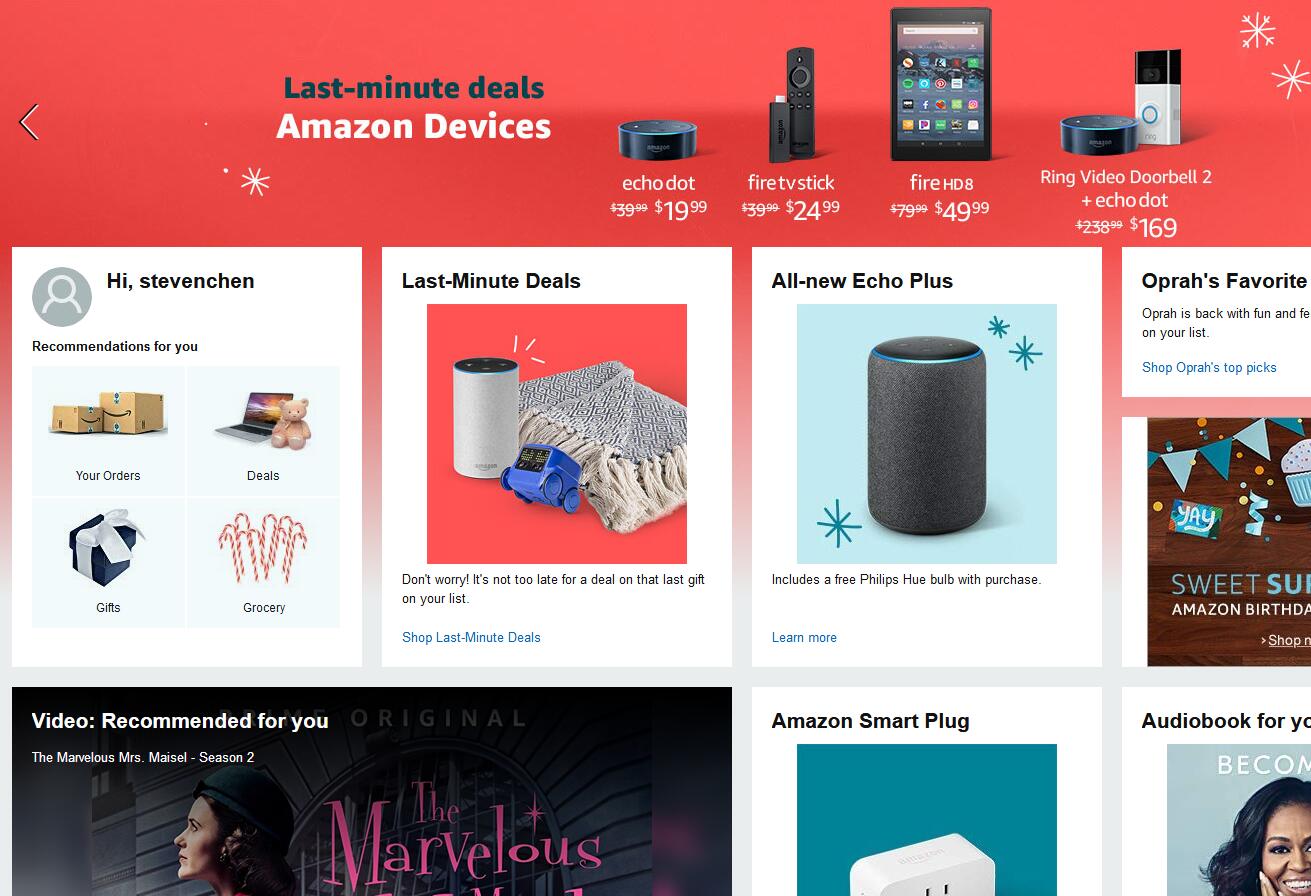Select the Echo Dot device in banner

tap(658, 170)
